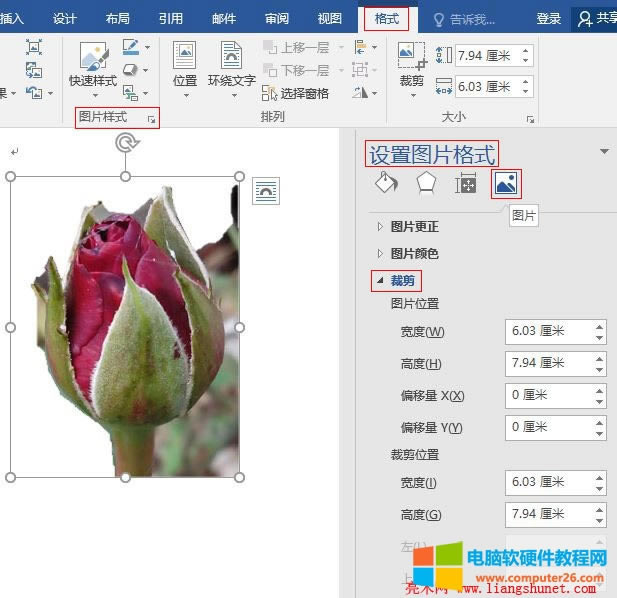Switch to the Review (审阅) tab

click(277, 18)
